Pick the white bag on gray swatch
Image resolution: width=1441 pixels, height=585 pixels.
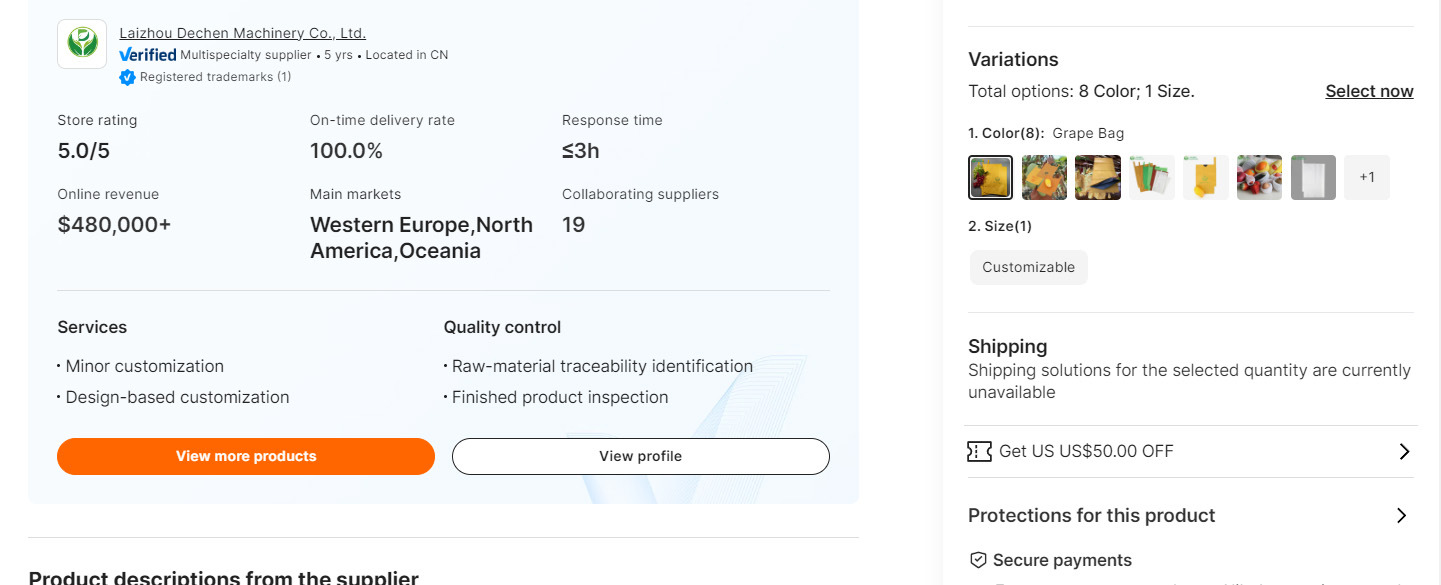click(x=1313, y=178)
